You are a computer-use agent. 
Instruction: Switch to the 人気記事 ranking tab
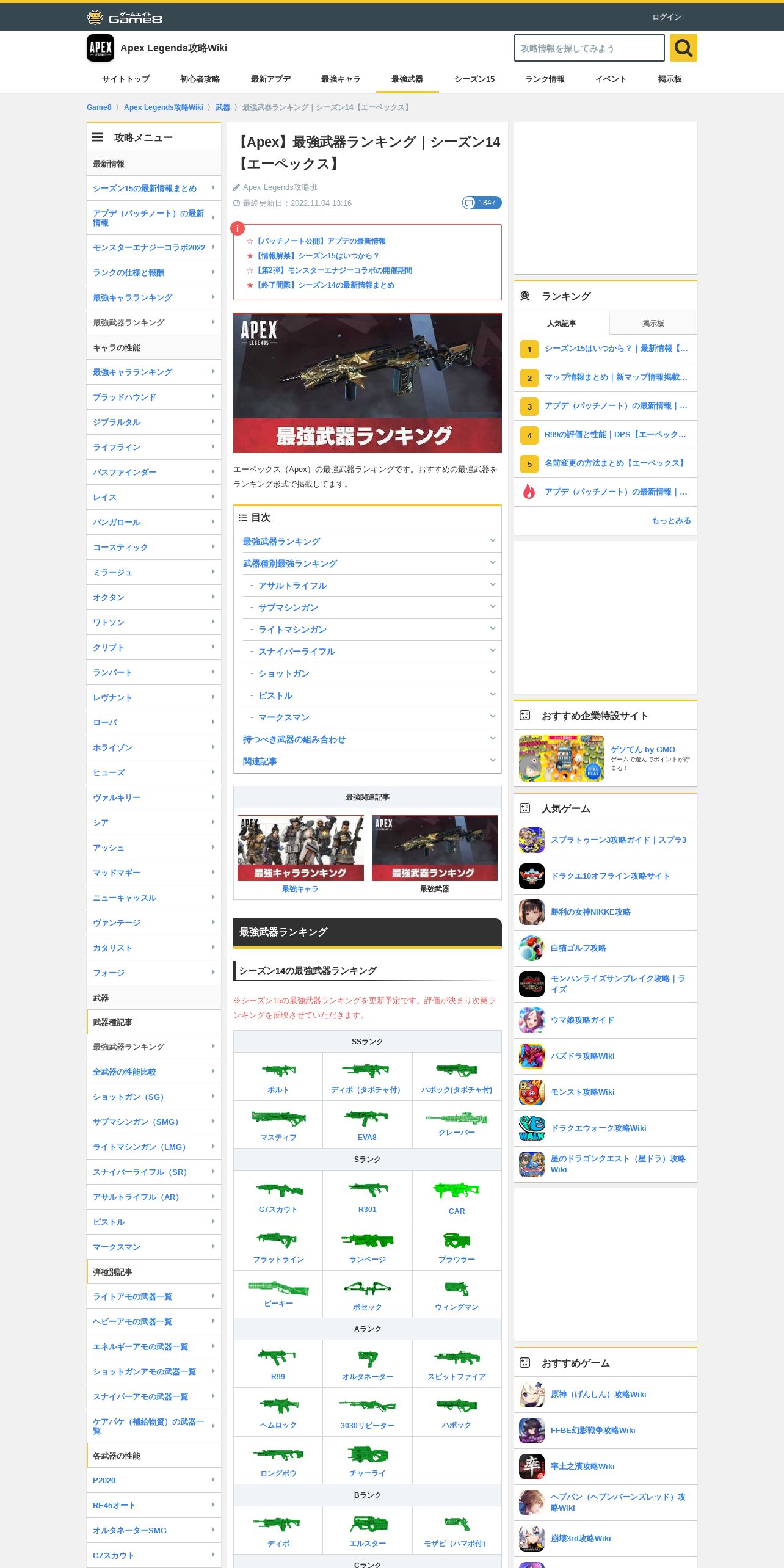562,323
